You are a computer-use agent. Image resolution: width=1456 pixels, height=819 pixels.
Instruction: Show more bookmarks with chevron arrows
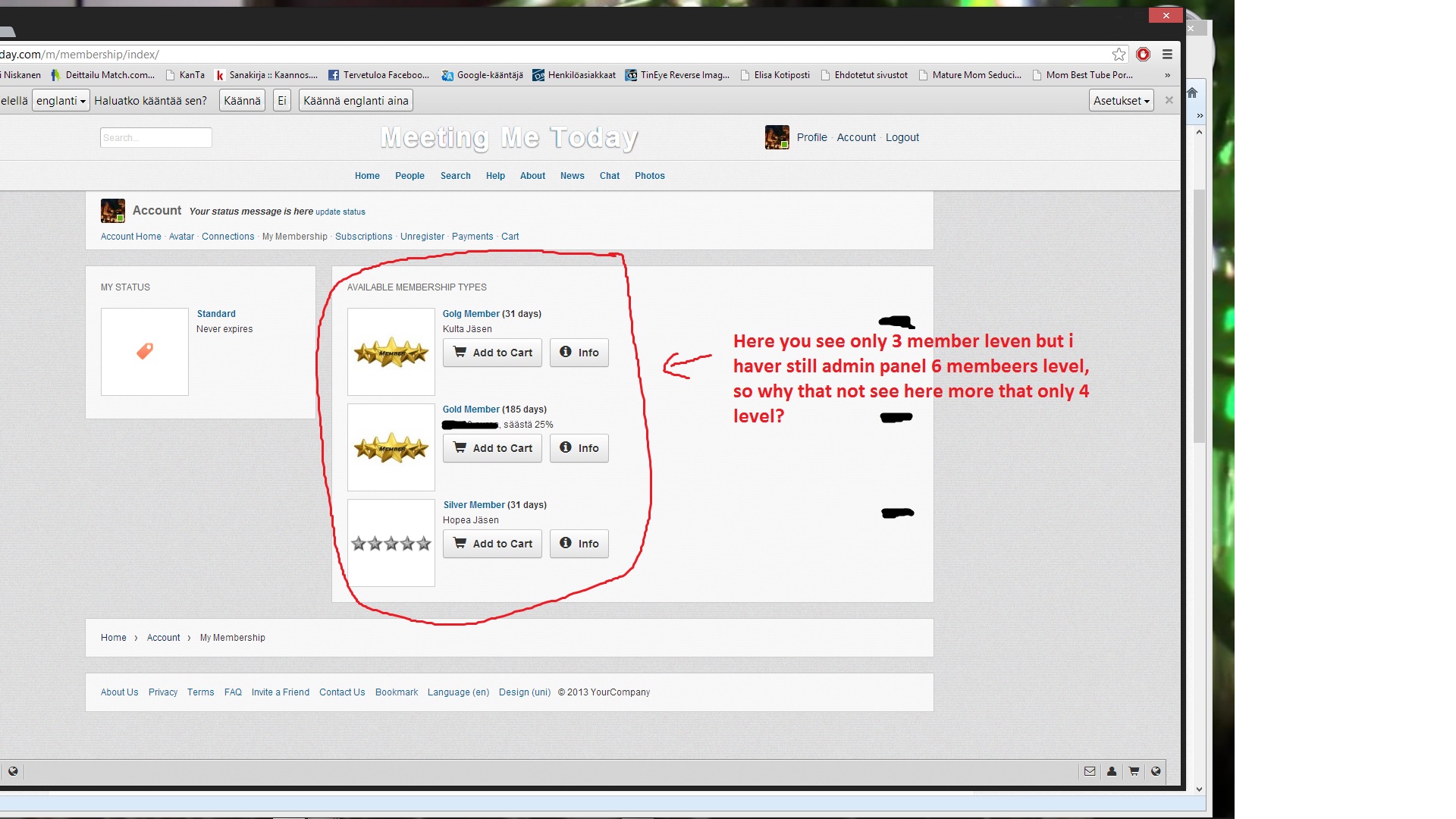[1167, 75]
